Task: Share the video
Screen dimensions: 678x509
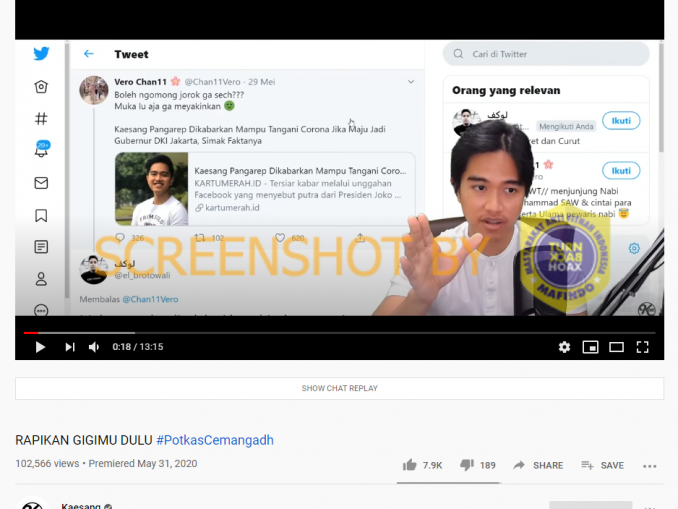Action: coord(538,465)
